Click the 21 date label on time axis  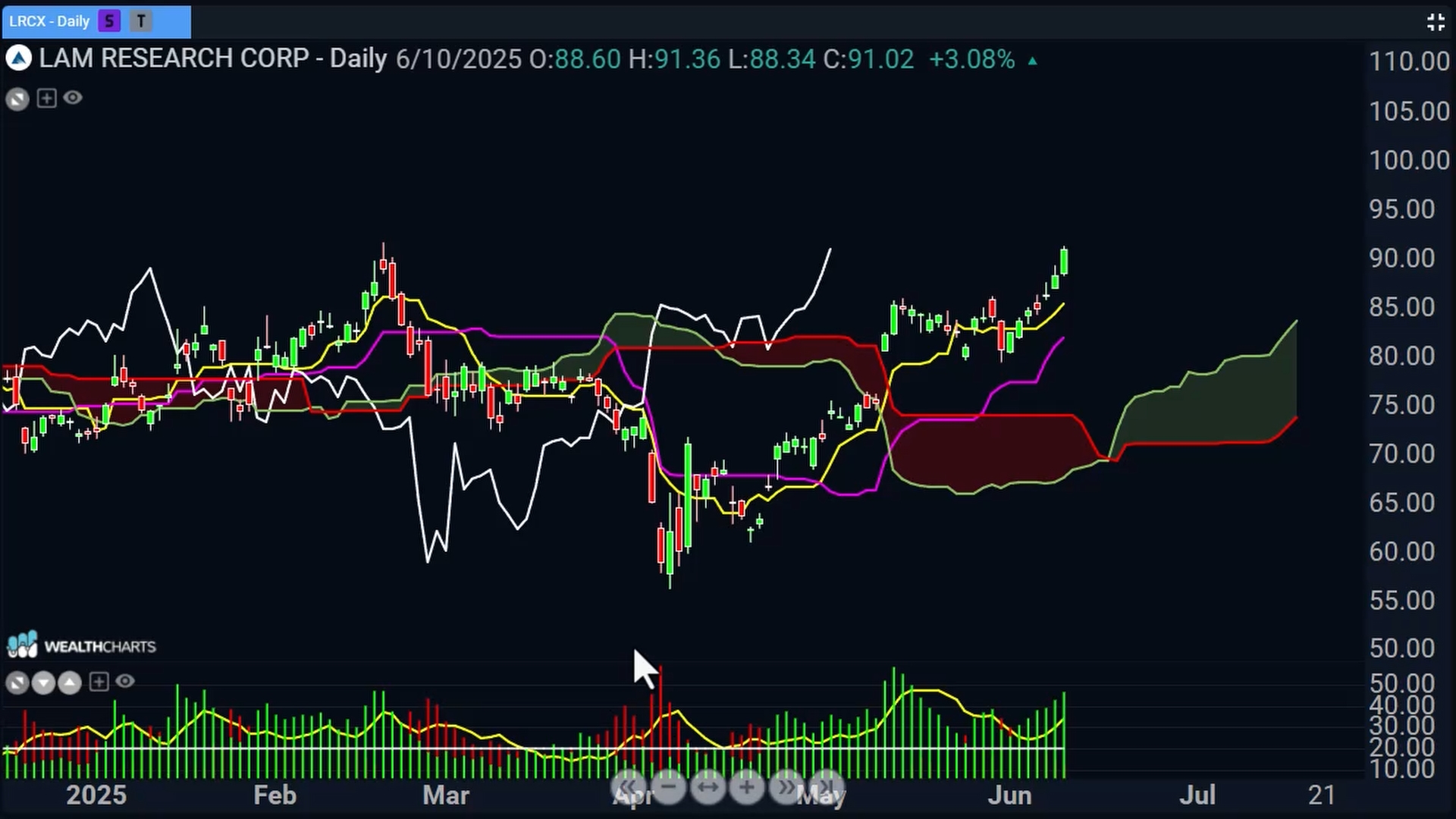coord(1322,795)
